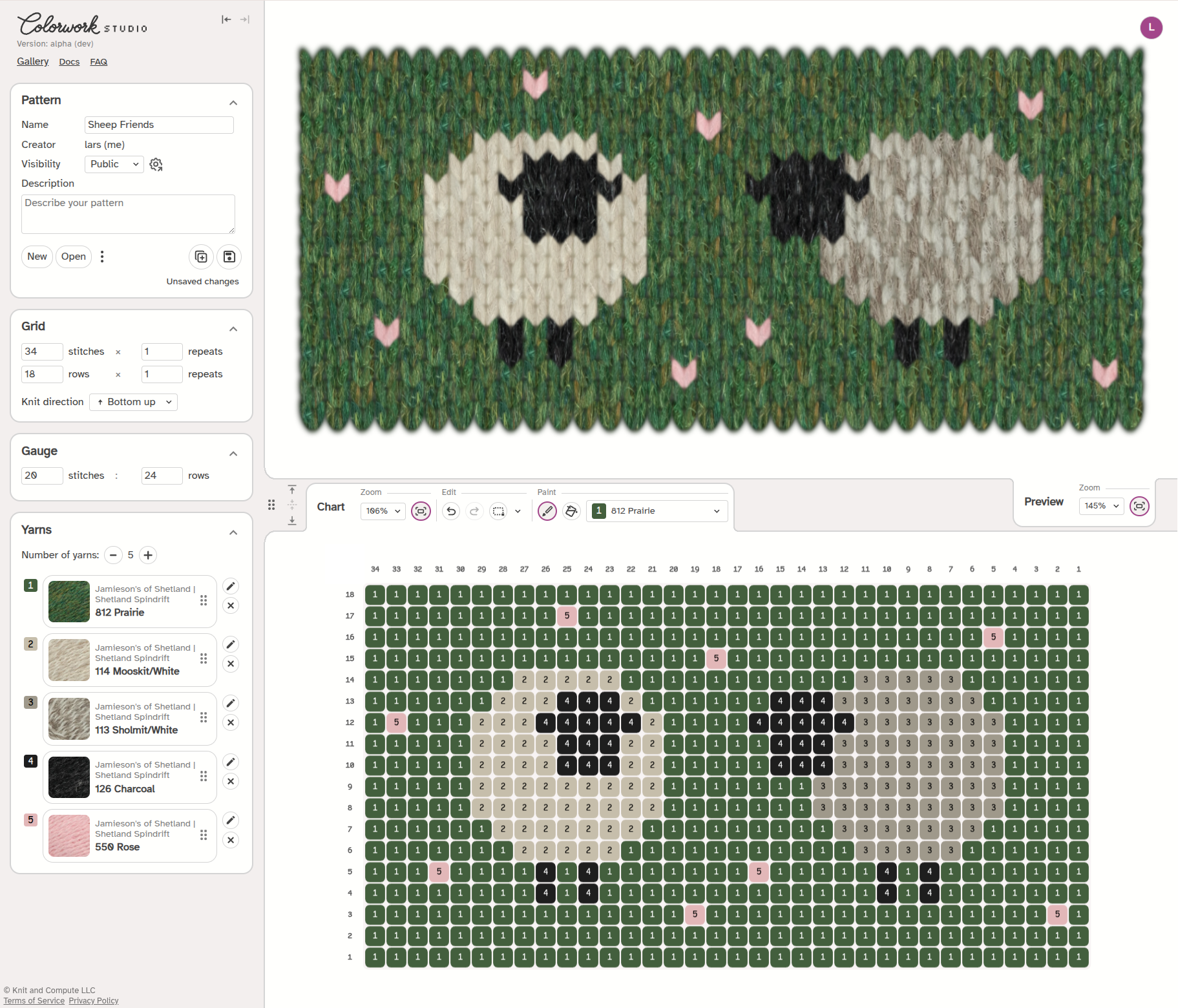1178x1008 pixels.
Task: Decrease the number of yarns
Action: pyautogui.click(x=114, y=555)
